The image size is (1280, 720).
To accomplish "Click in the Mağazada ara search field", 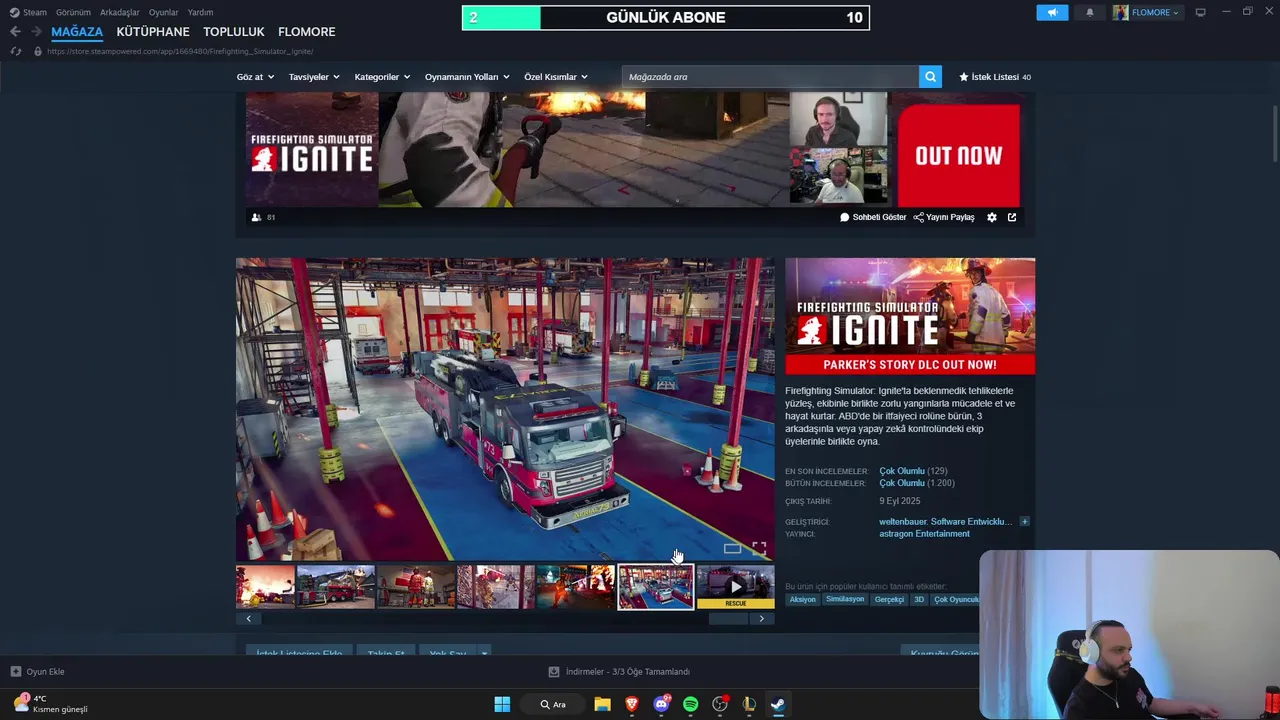I will point(770,77).
